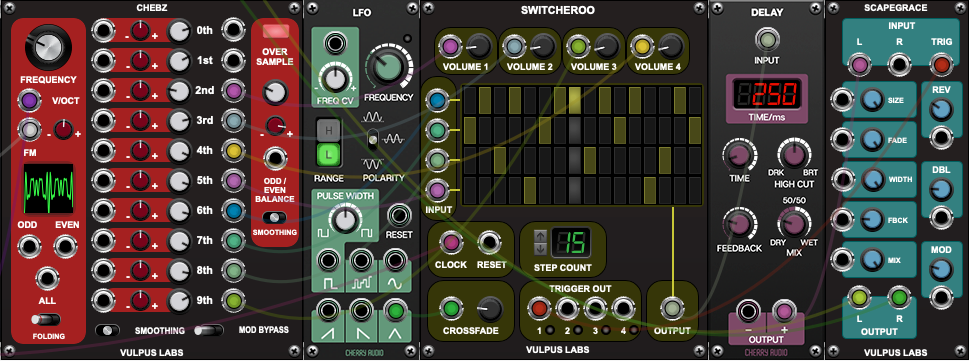Select the LFO H range button

click(328, 130)
